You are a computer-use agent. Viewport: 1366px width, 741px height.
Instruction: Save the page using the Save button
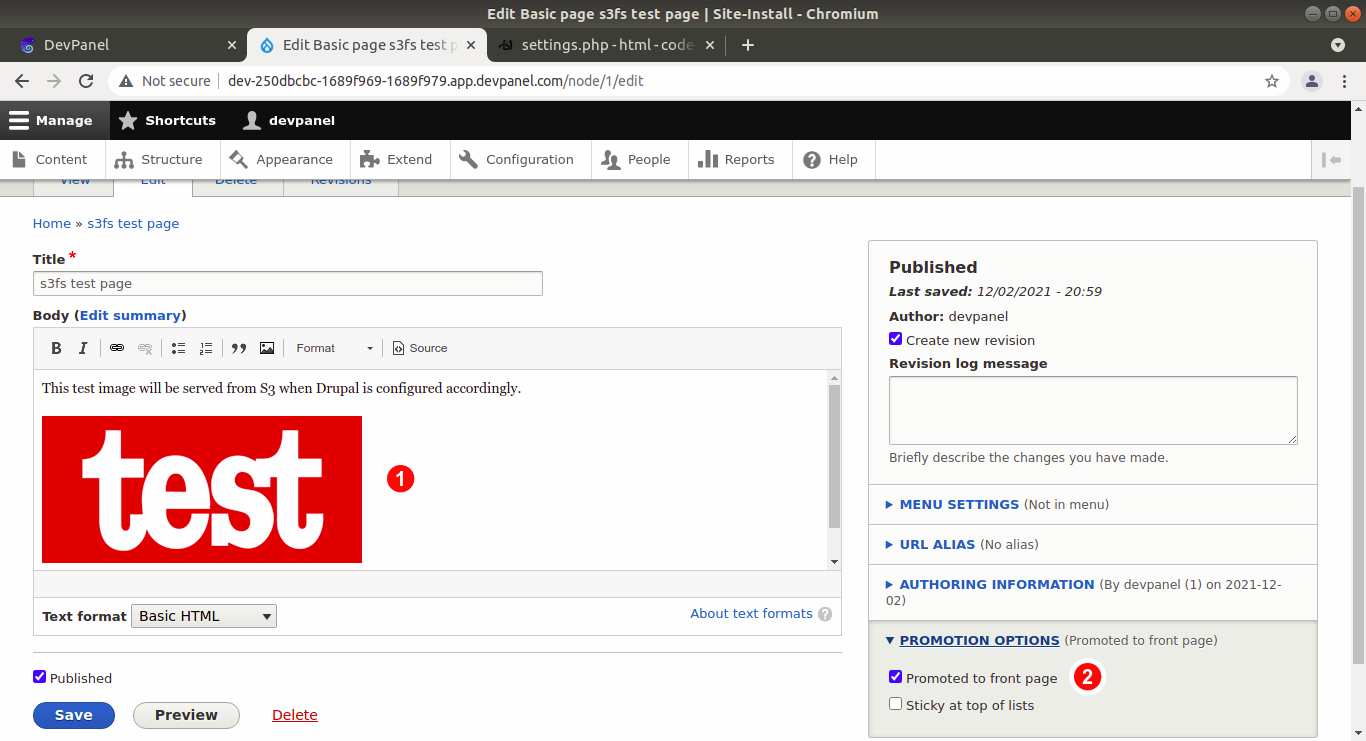[x=73, y=714]
